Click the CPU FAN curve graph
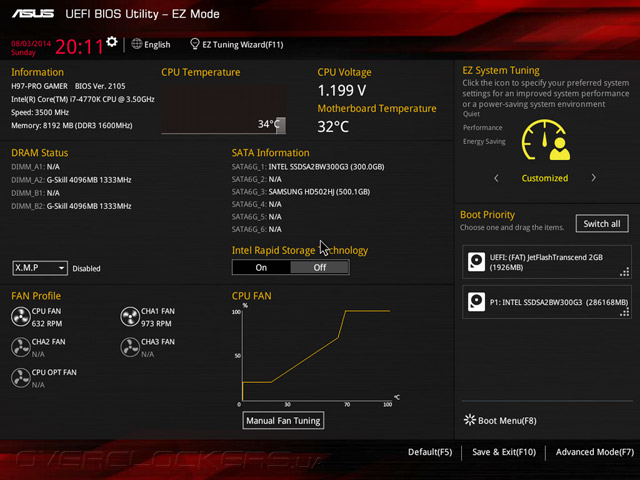640x480 pixels. (x=316, y=355)
